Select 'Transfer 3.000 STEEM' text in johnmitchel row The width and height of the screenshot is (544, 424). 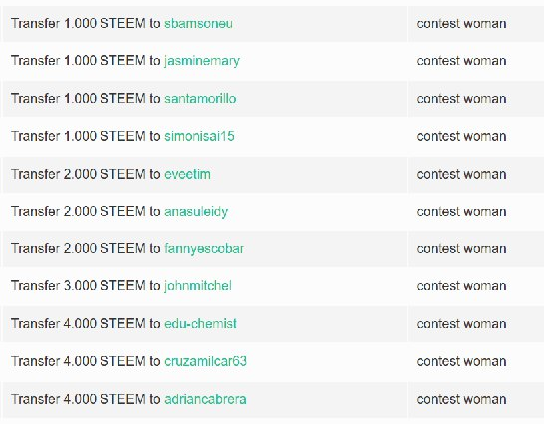(78, 286)
